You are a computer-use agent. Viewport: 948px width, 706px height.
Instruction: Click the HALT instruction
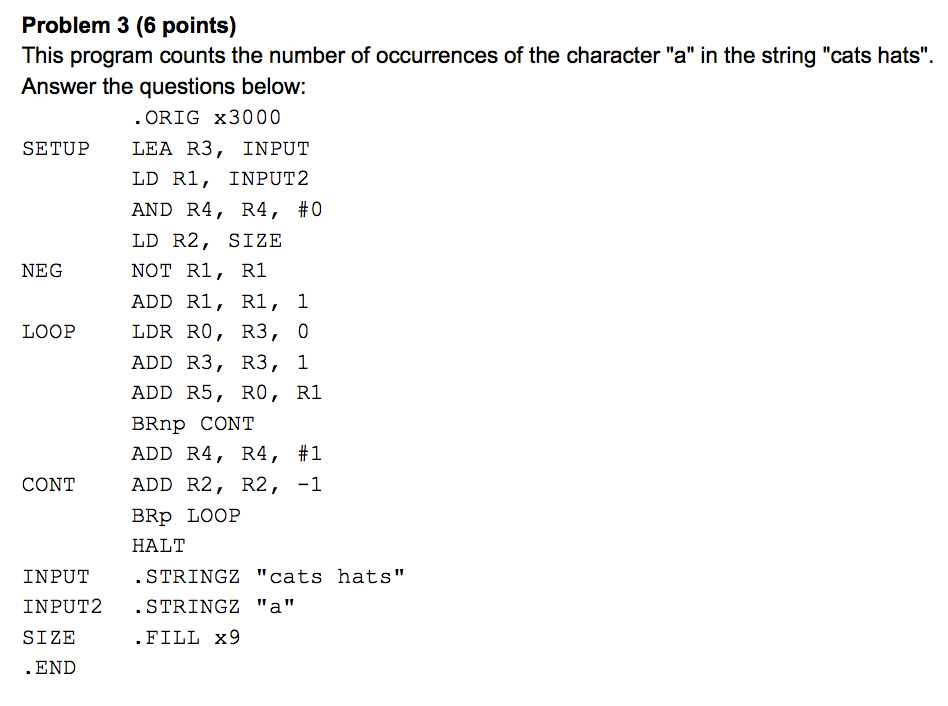click(158, 546)
